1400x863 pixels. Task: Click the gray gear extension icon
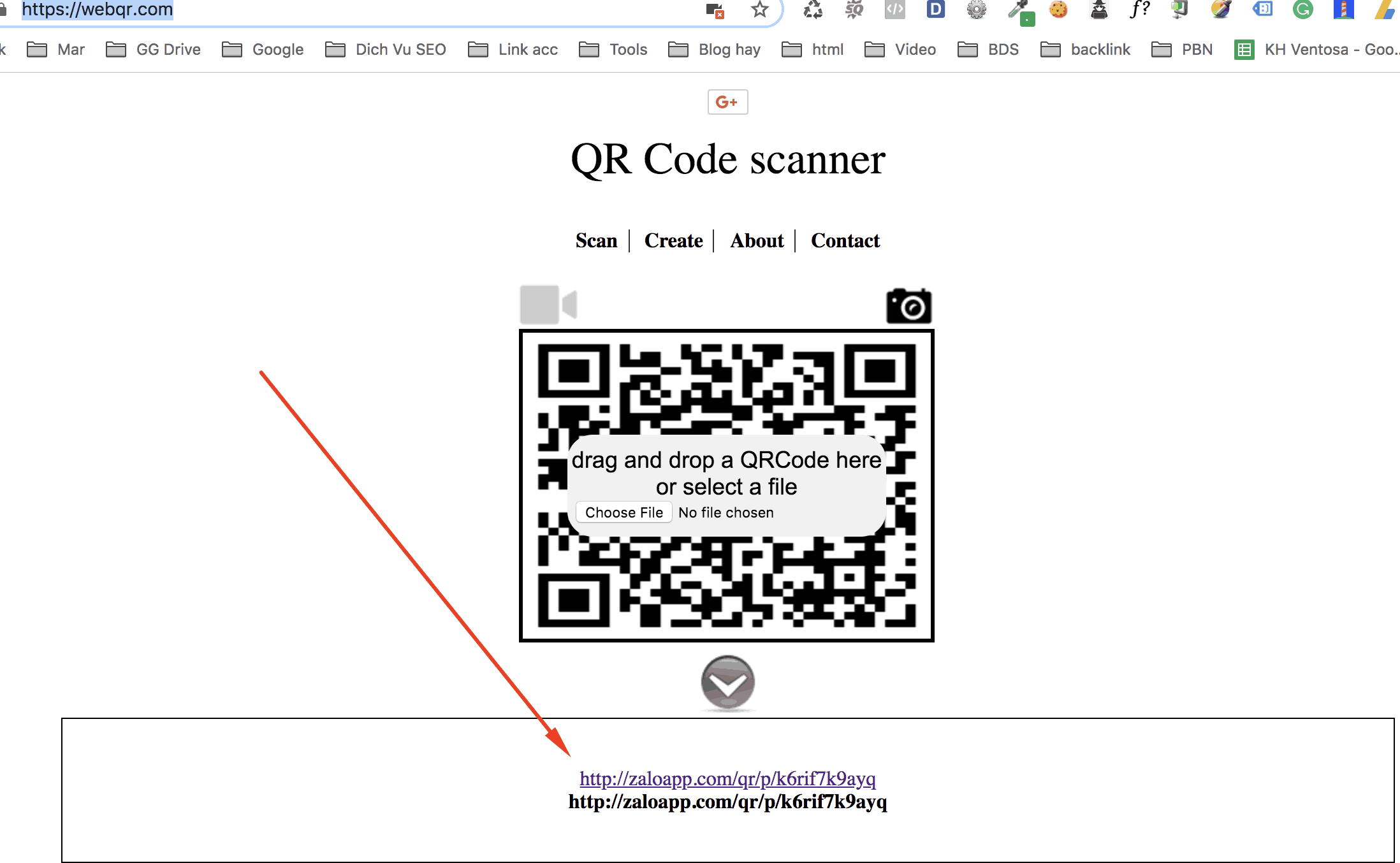coord(976,10)
